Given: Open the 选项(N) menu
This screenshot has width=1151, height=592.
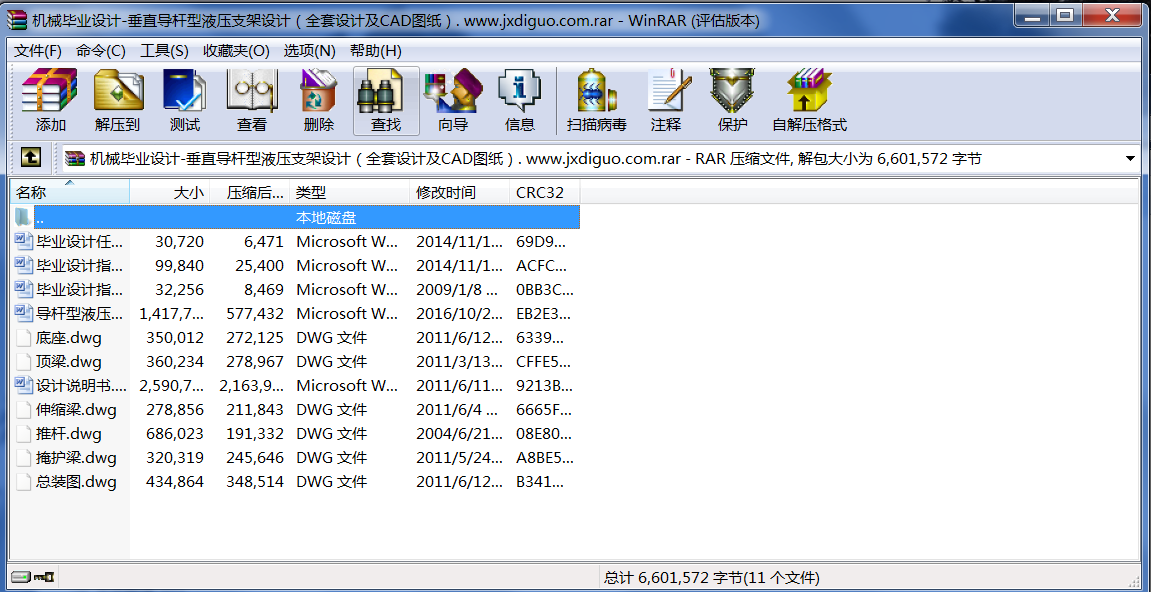Looking at the screenshot, I should (x=310, y=51).
